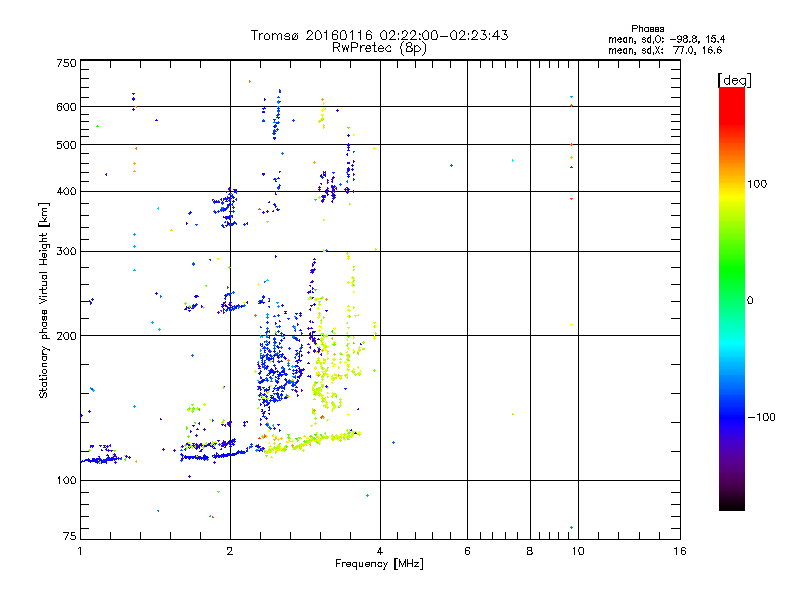Click the "Frequency [MHz]" axis label
Viewport: 800px width, 600px height.
pos(379,564)
